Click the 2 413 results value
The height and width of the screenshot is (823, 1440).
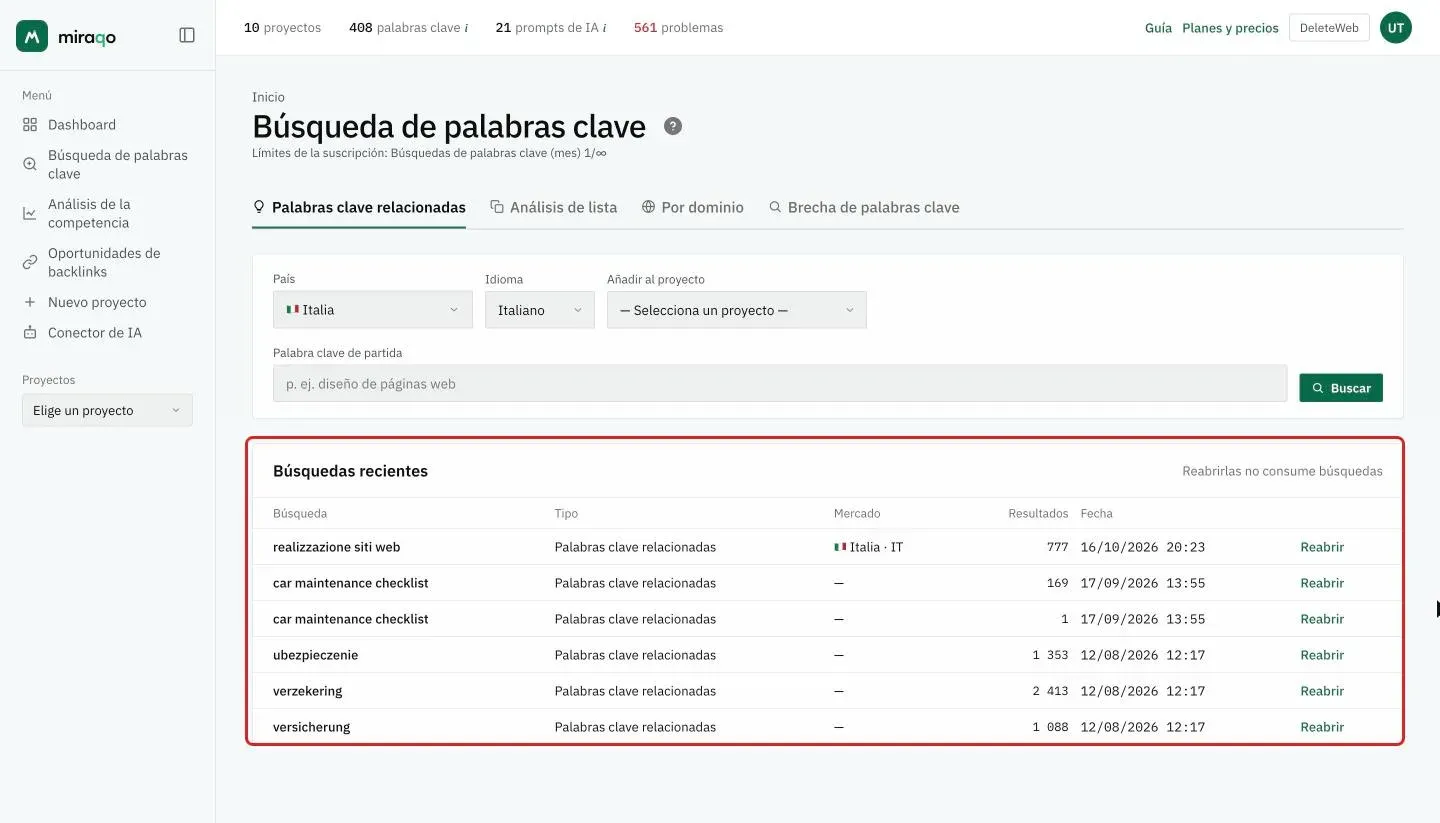point(1050,691)
